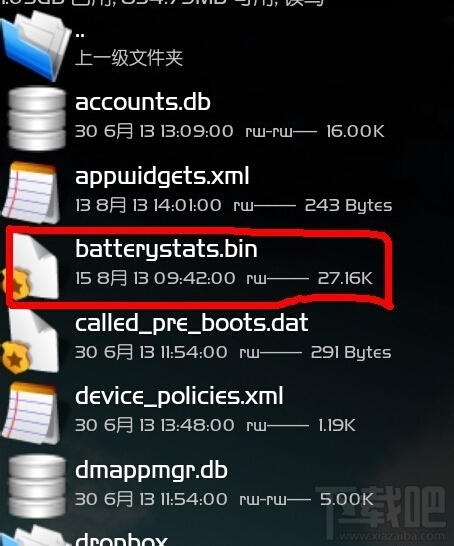Tap the batterystats.bin 27.16K size details

click(345, 278)
